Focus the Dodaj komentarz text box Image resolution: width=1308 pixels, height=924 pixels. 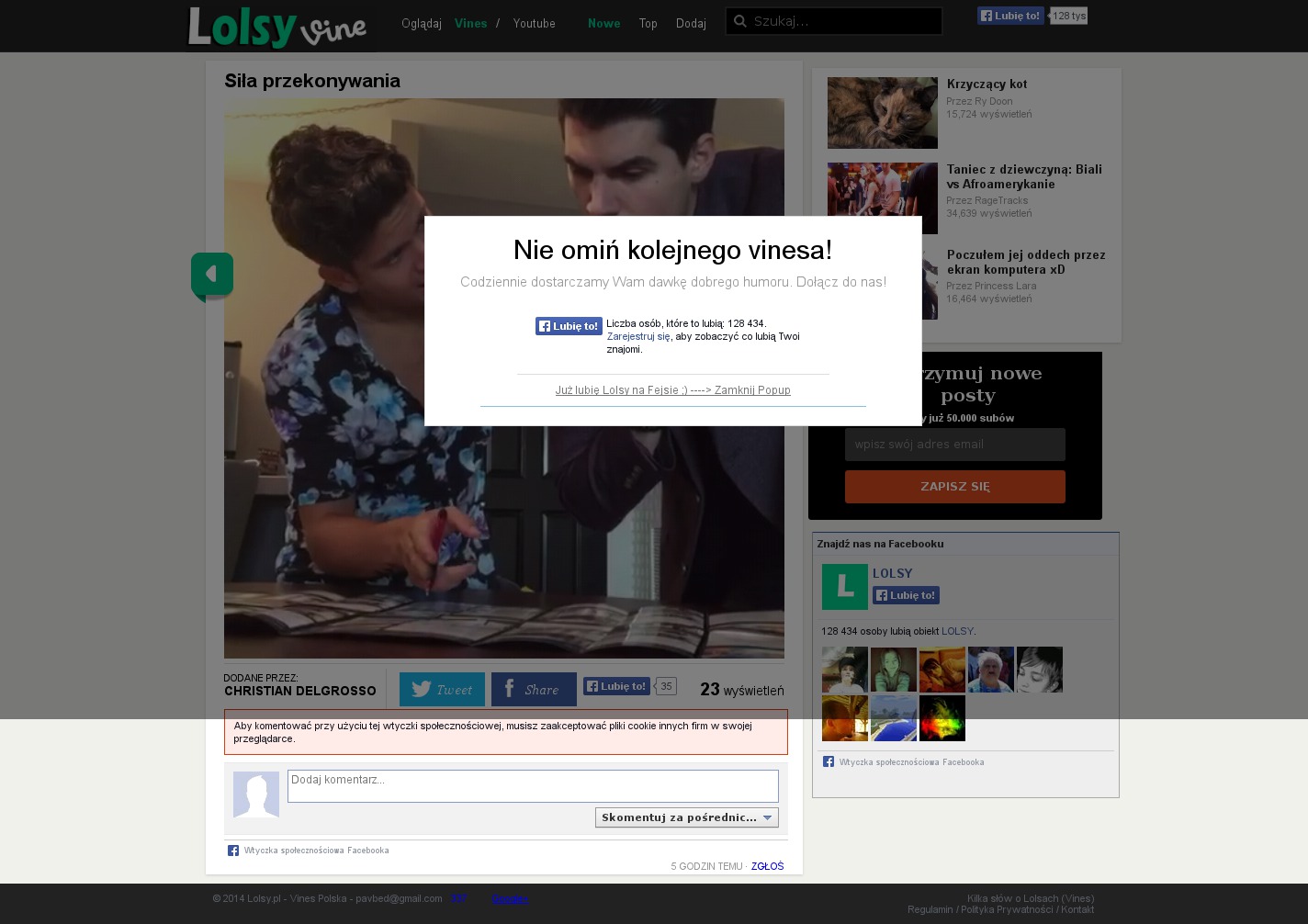[x=532, y=786]
